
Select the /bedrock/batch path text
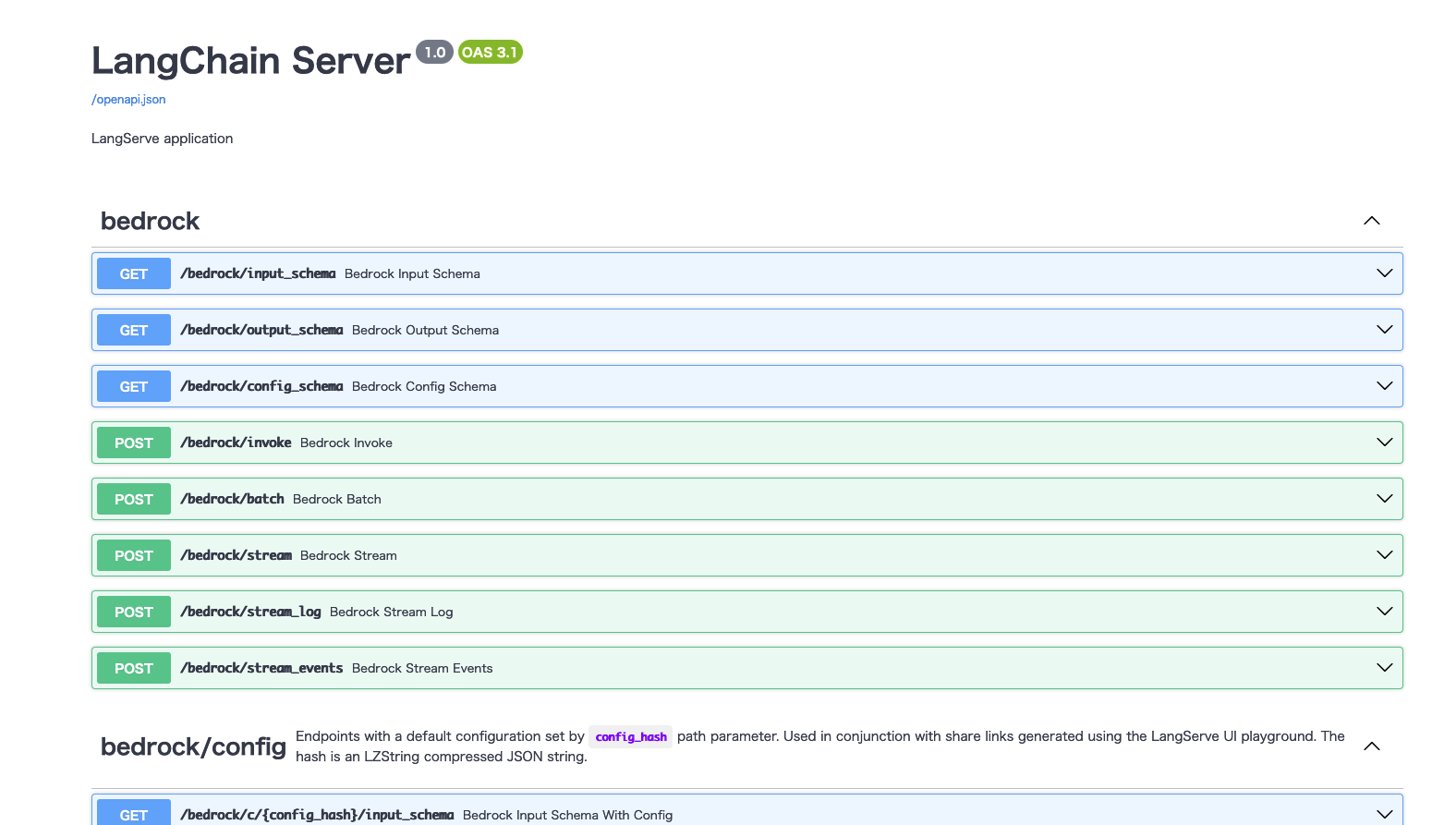(232, 499)
